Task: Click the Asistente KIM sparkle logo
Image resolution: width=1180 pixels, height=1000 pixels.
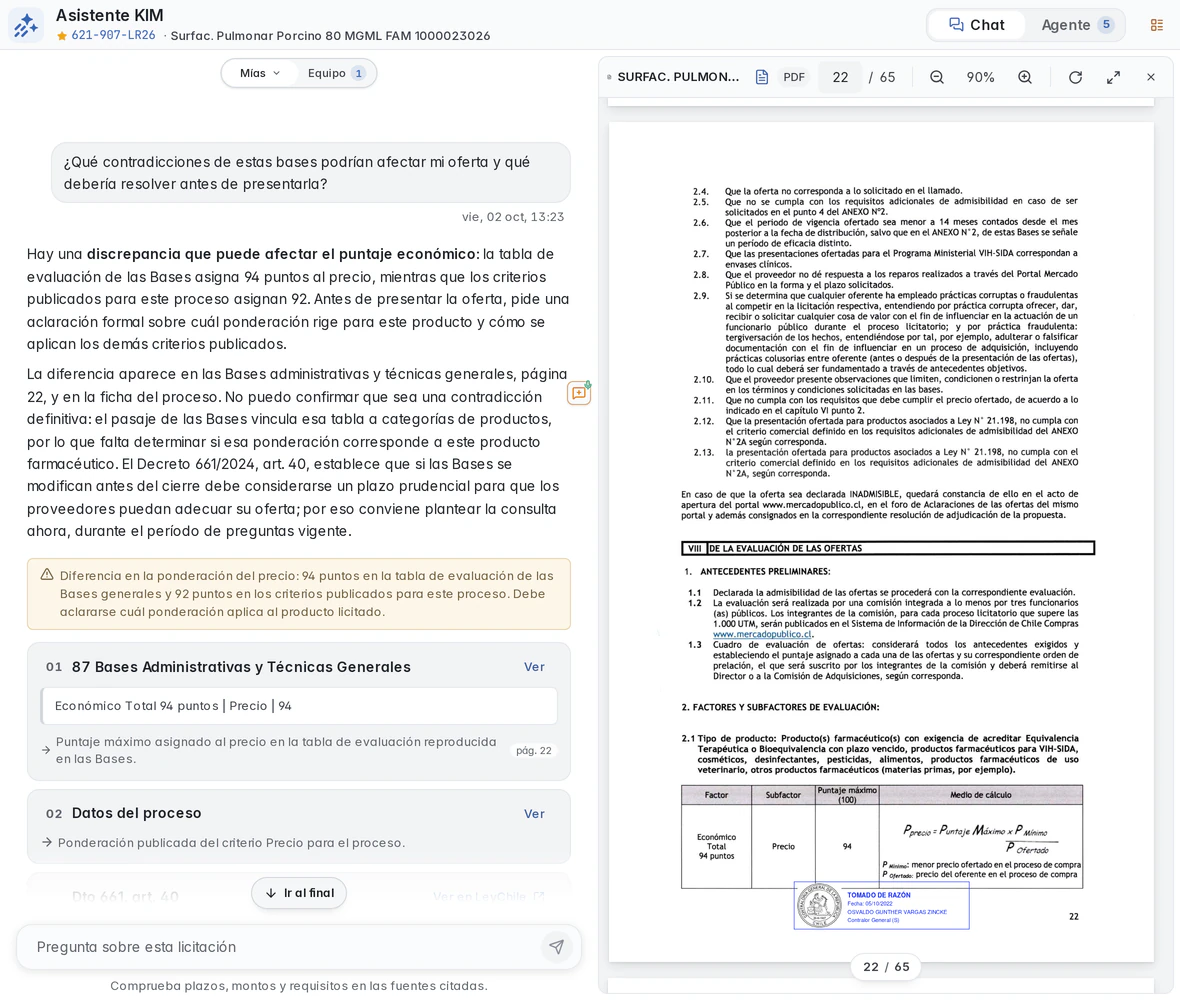Action: tap(25, 25)
